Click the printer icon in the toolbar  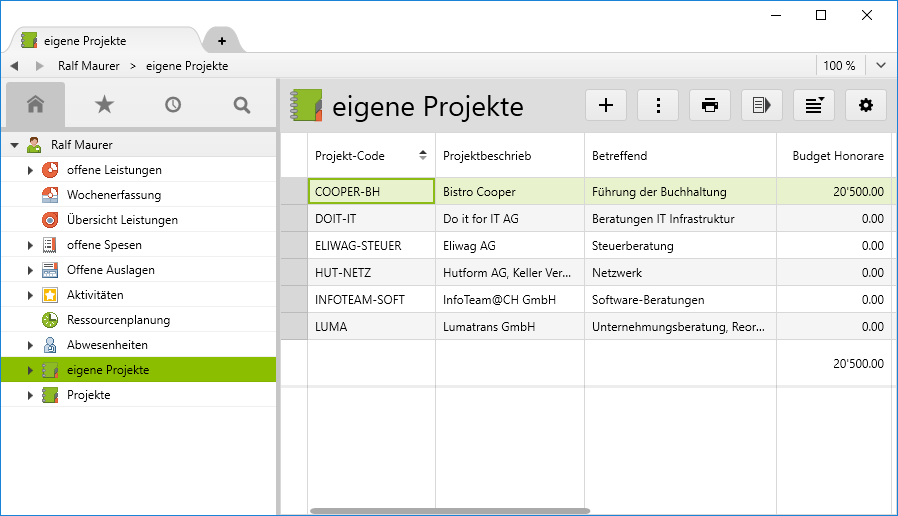coord(710,105)
